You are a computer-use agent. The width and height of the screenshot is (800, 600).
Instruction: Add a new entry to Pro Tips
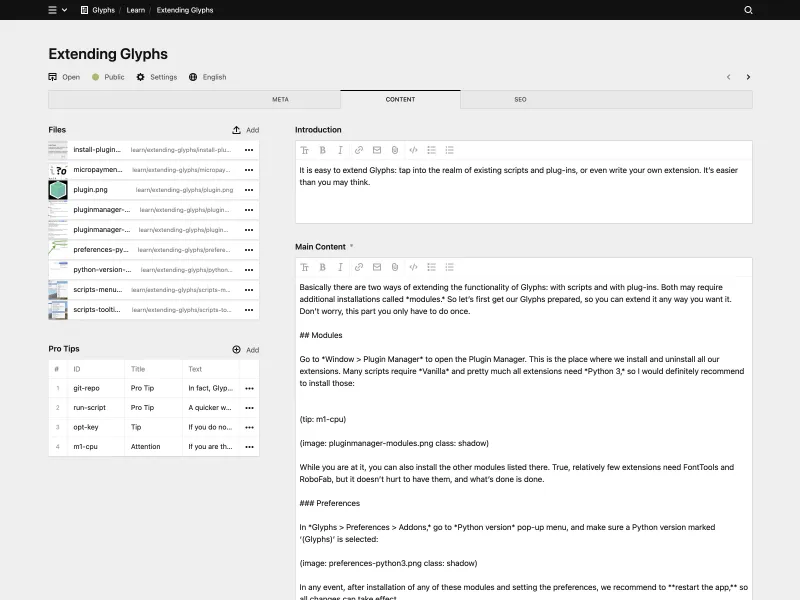[x=244, y=349]
